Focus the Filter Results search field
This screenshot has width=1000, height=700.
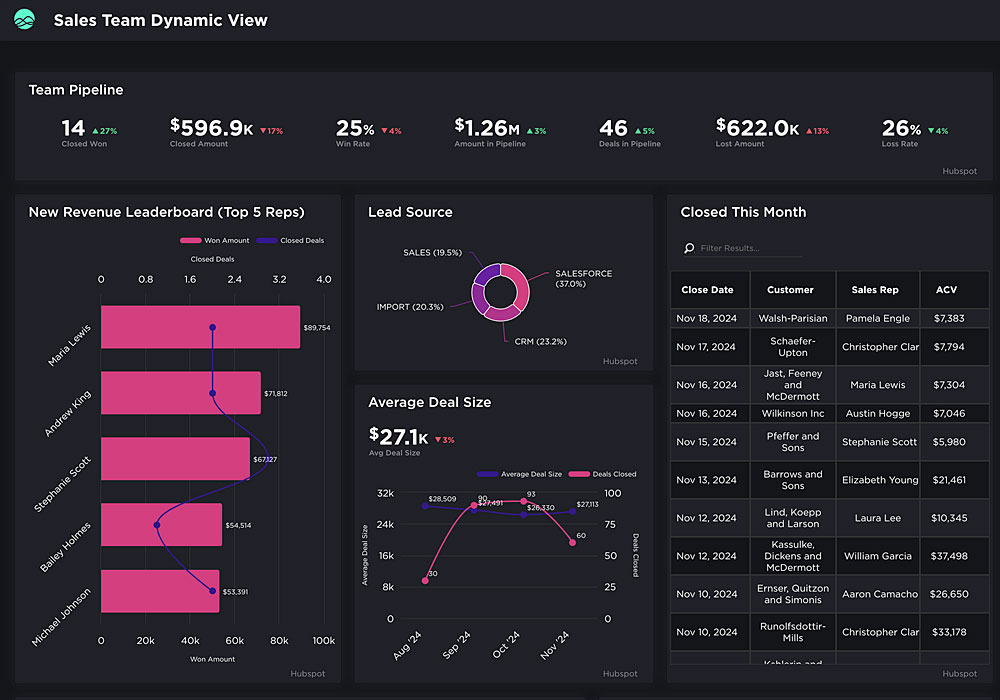[x=748, y=248]
